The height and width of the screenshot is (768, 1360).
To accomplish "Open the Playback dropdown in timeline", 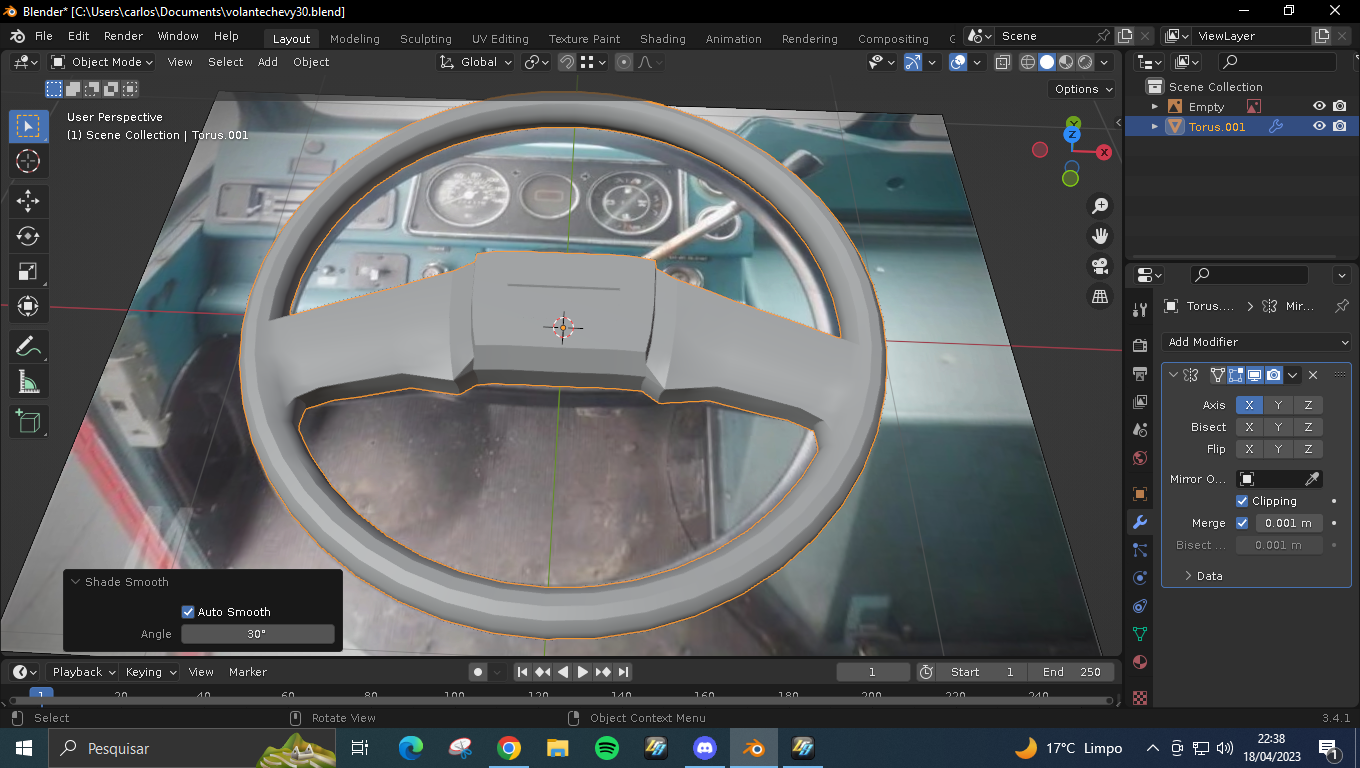I will click(84, 672).
